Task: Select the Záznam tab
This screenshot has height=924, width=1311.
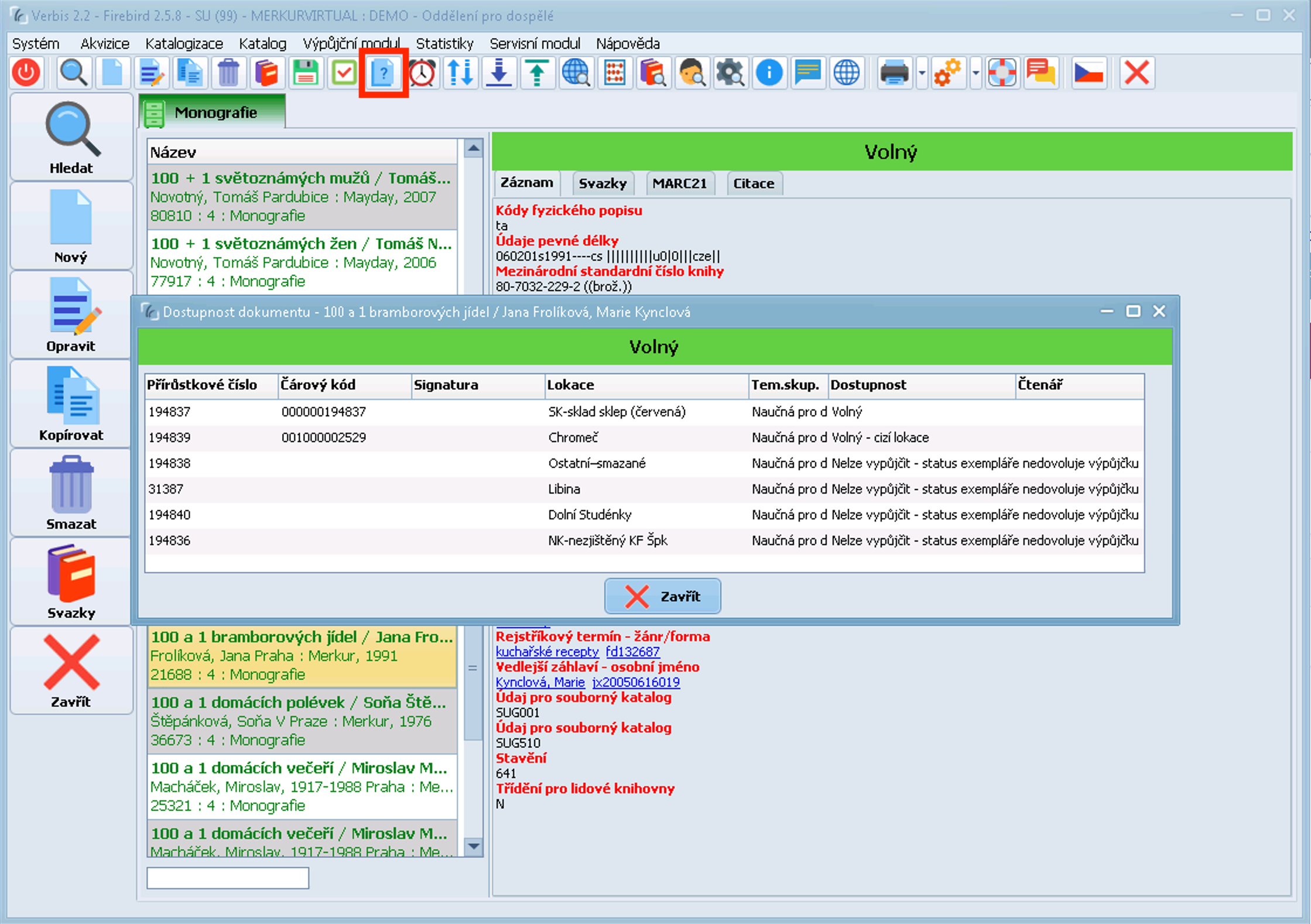Action: pyautogui.click(x=527, y=183)
